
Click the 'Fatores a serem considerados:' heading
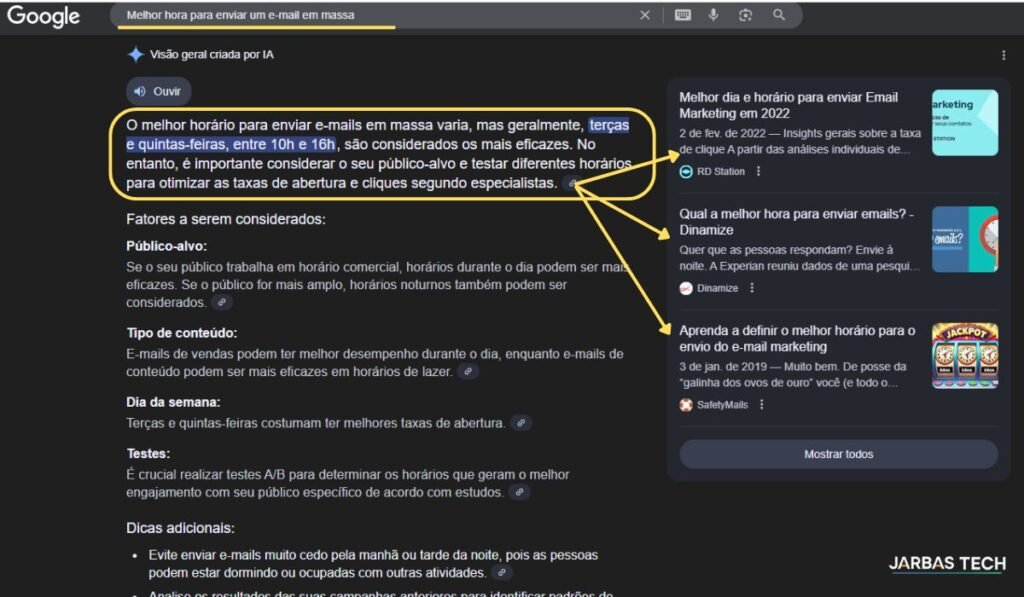pos(225,219)
